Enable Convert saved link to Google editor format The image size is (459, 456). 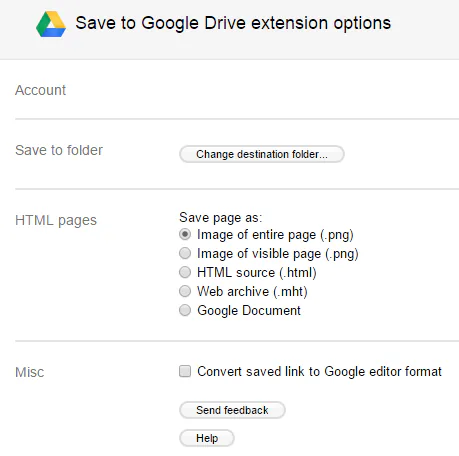pos(185,371)
